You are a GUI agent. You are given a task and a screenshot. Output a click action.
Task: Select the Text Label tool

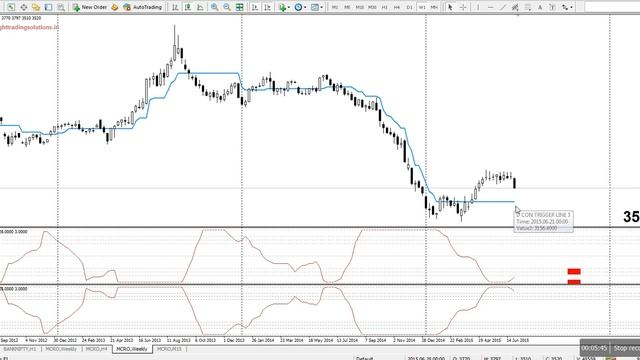tap(552, 7)
